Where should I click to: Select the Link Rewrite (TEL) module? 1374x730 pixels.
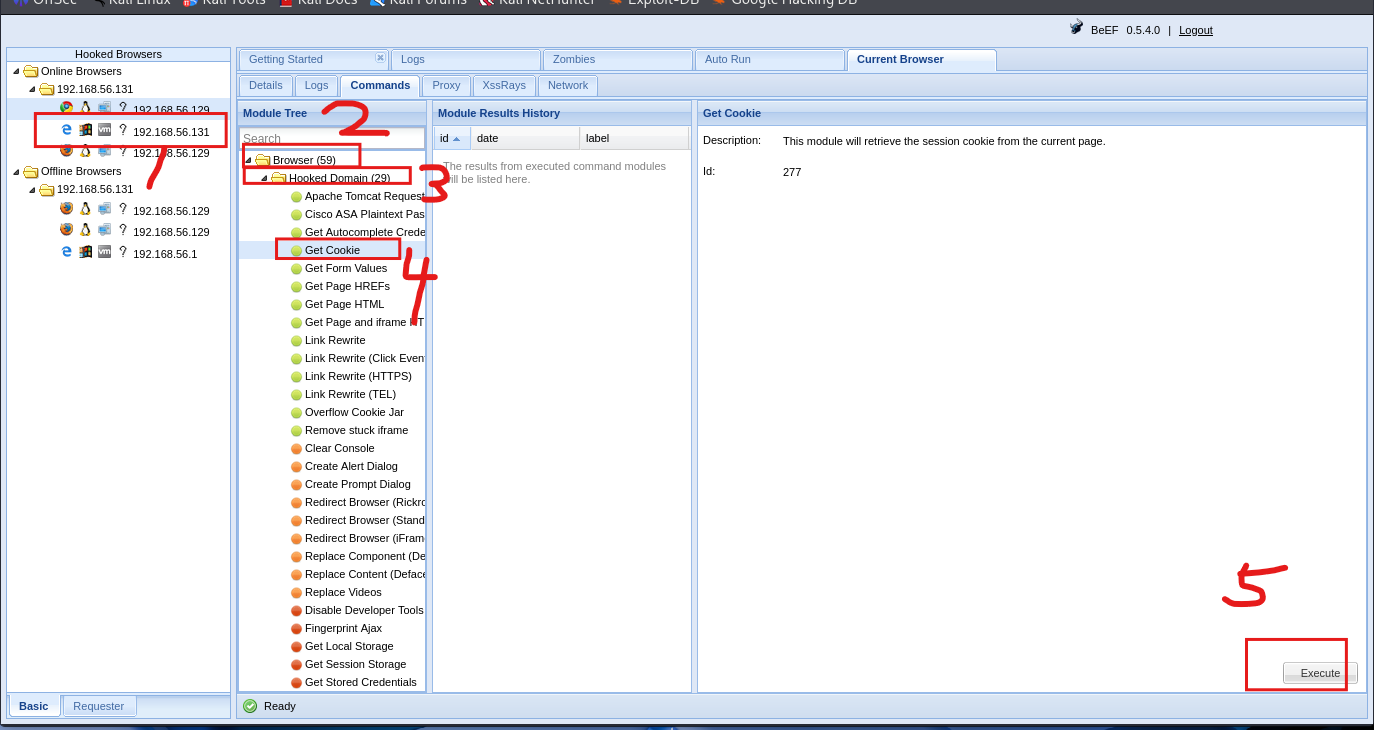[x=350, y=394]
